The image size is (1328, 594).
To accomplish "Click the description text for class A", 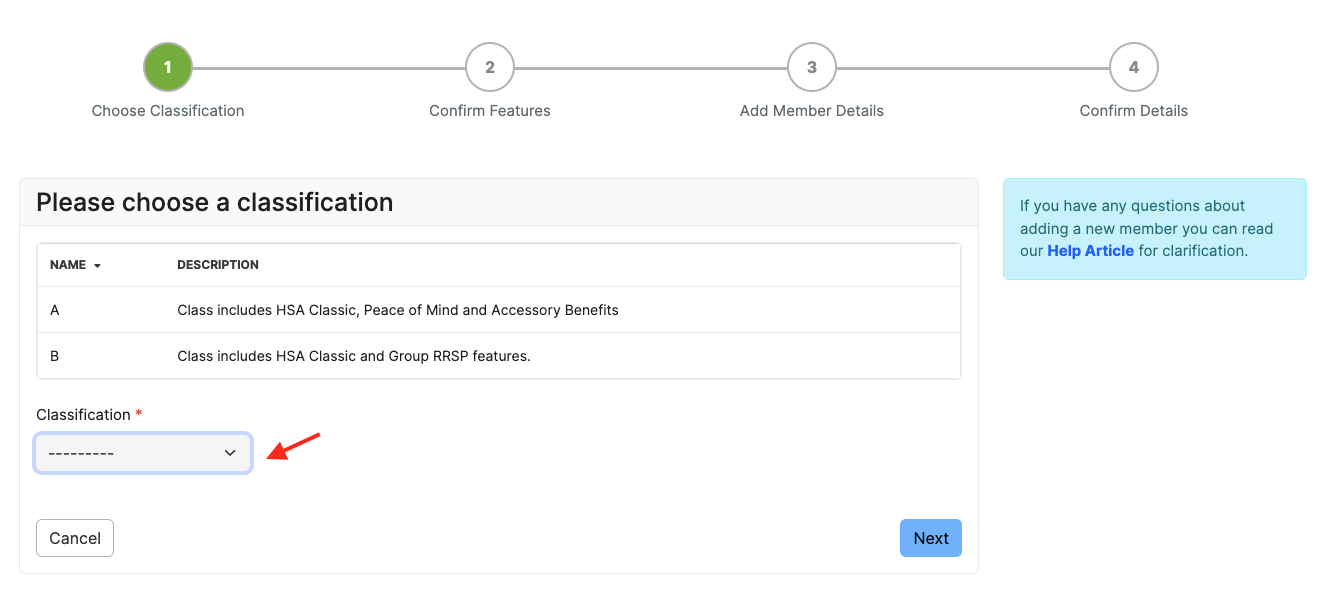I will tap(398, 310).
